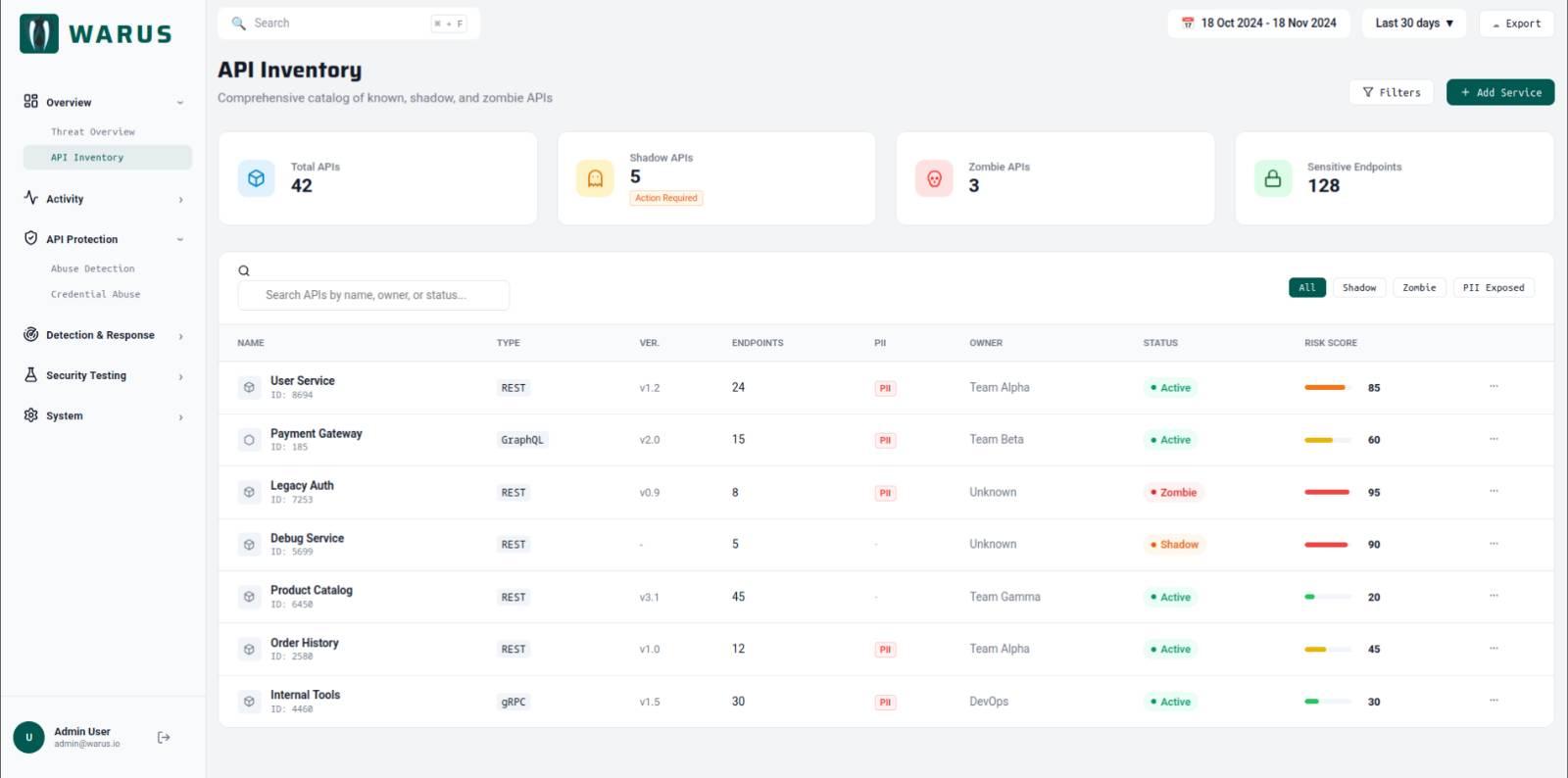Click the logout icon next to Admin User

click(164, 737)
